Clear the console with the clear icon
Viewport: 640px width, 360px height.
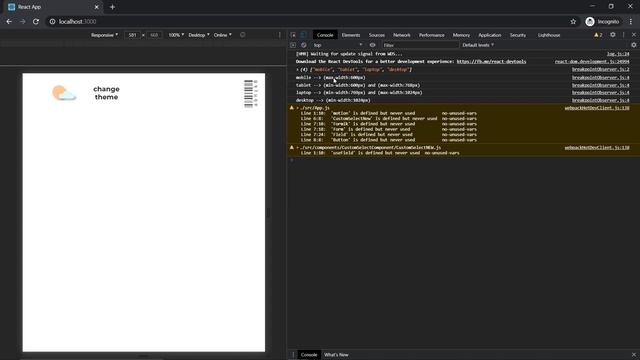tap(304, 45)
